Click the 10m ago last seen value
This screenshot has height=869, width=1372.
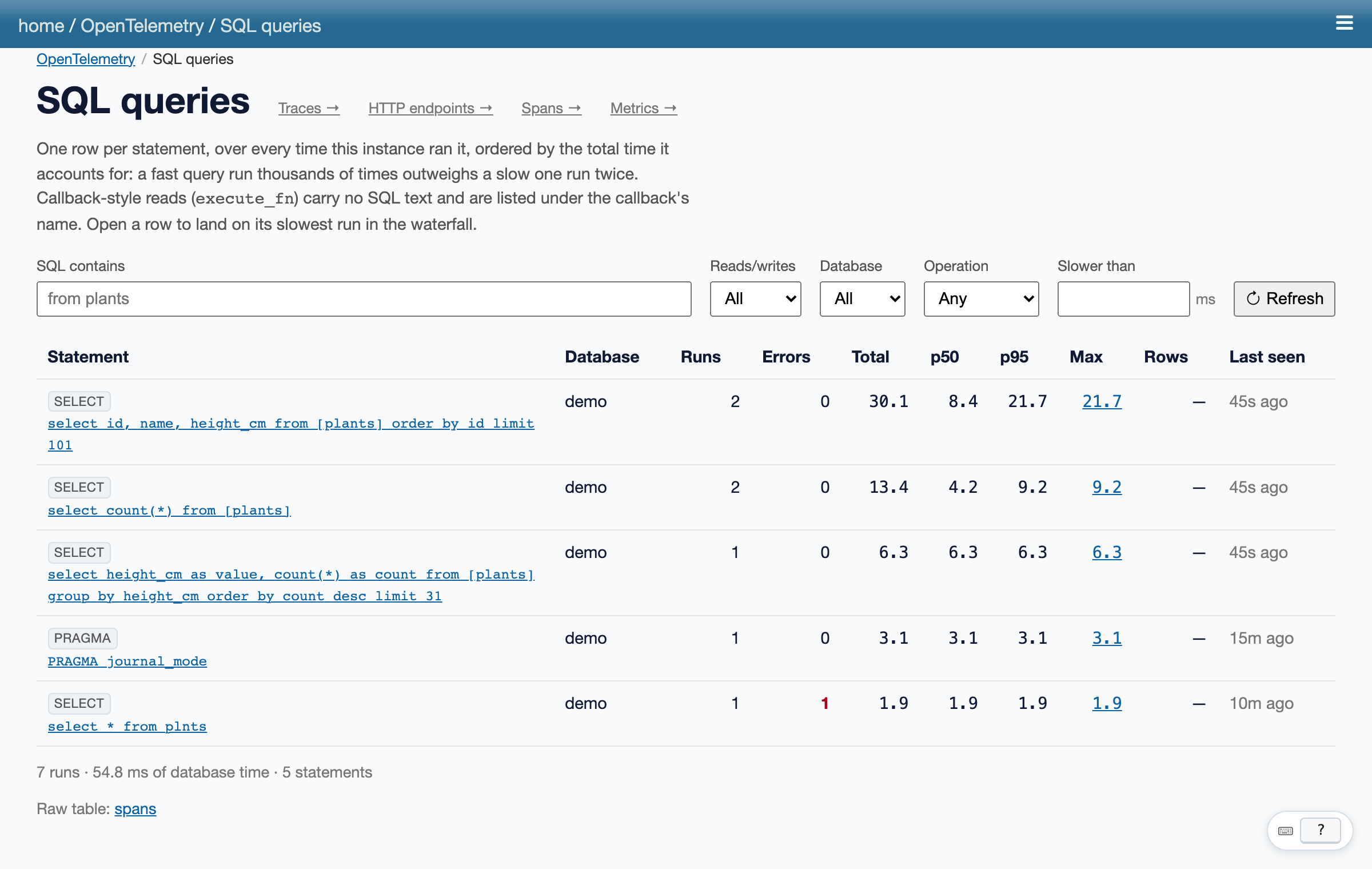tap(1261, 703)
